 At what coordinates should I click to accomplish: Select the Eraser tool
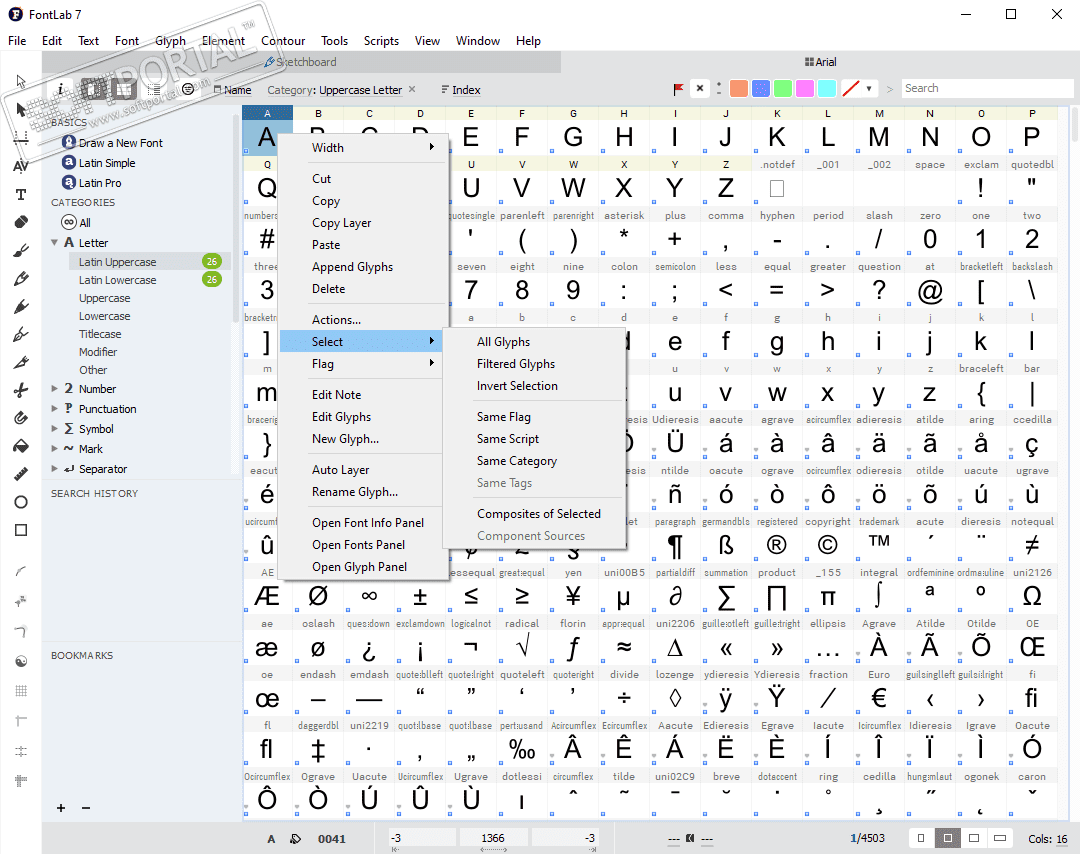pos(21,222)
